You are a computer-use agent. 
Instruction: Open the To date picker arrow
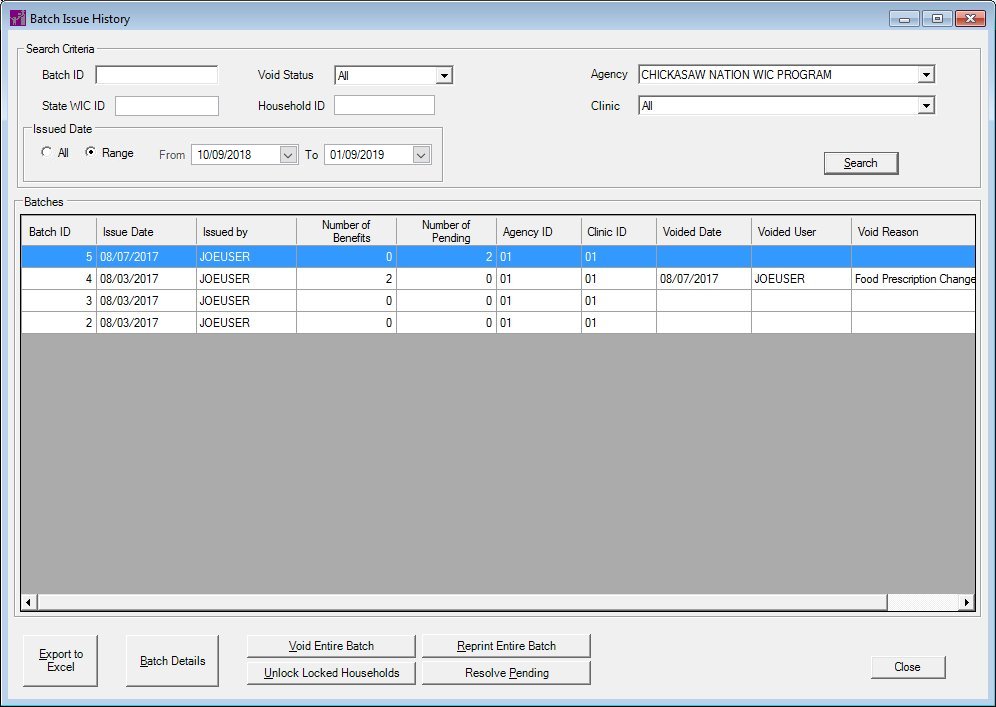(x=421, y=154)
